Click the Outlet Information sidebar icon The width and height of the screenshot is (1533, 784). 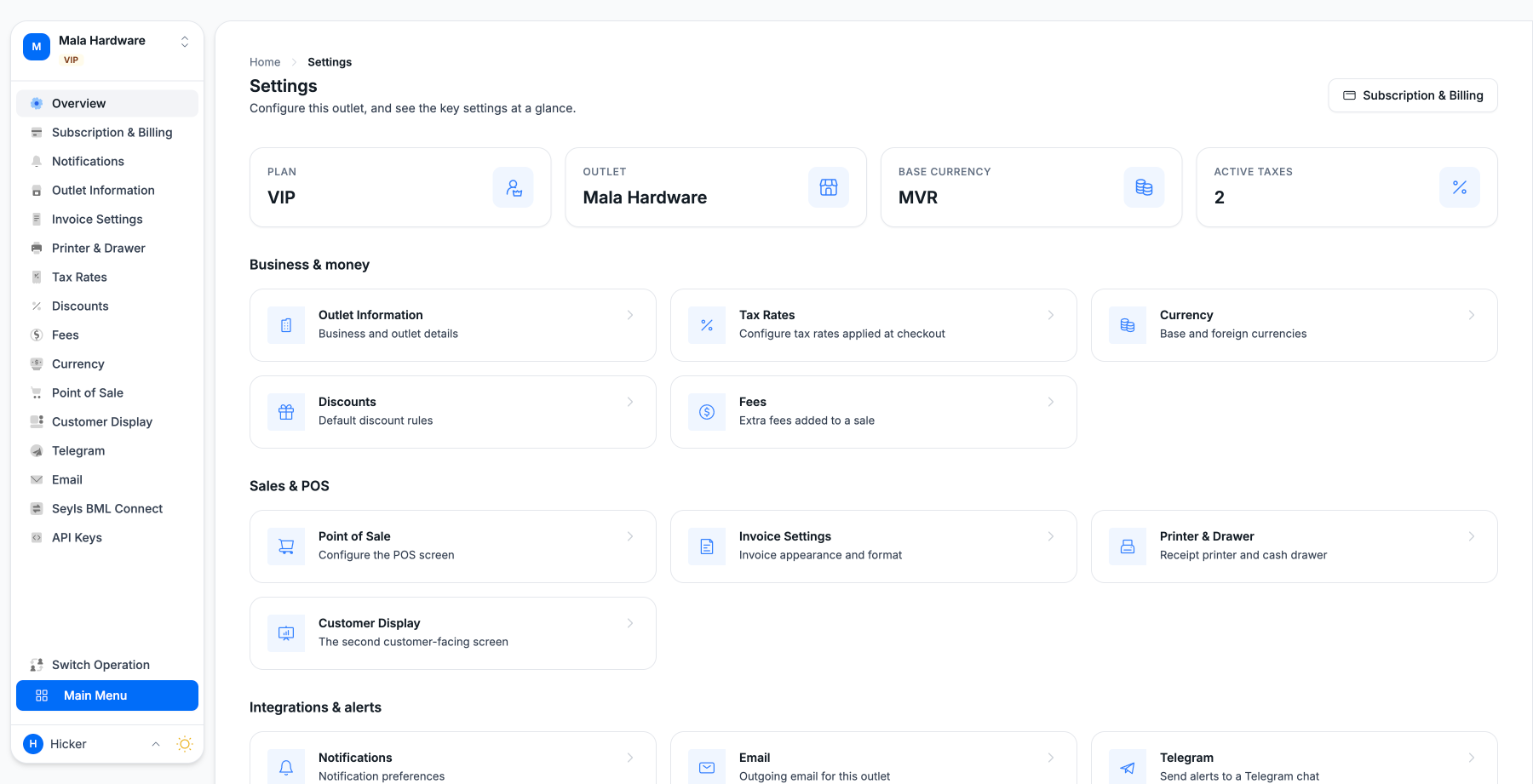click(x=36, y=190)
